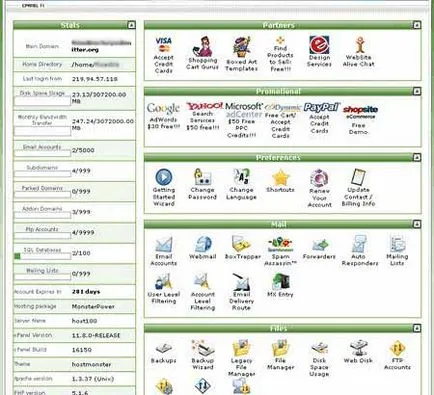Click cPanel build number 16150
This screenshot has width=434, height=395.
[82, 350]
